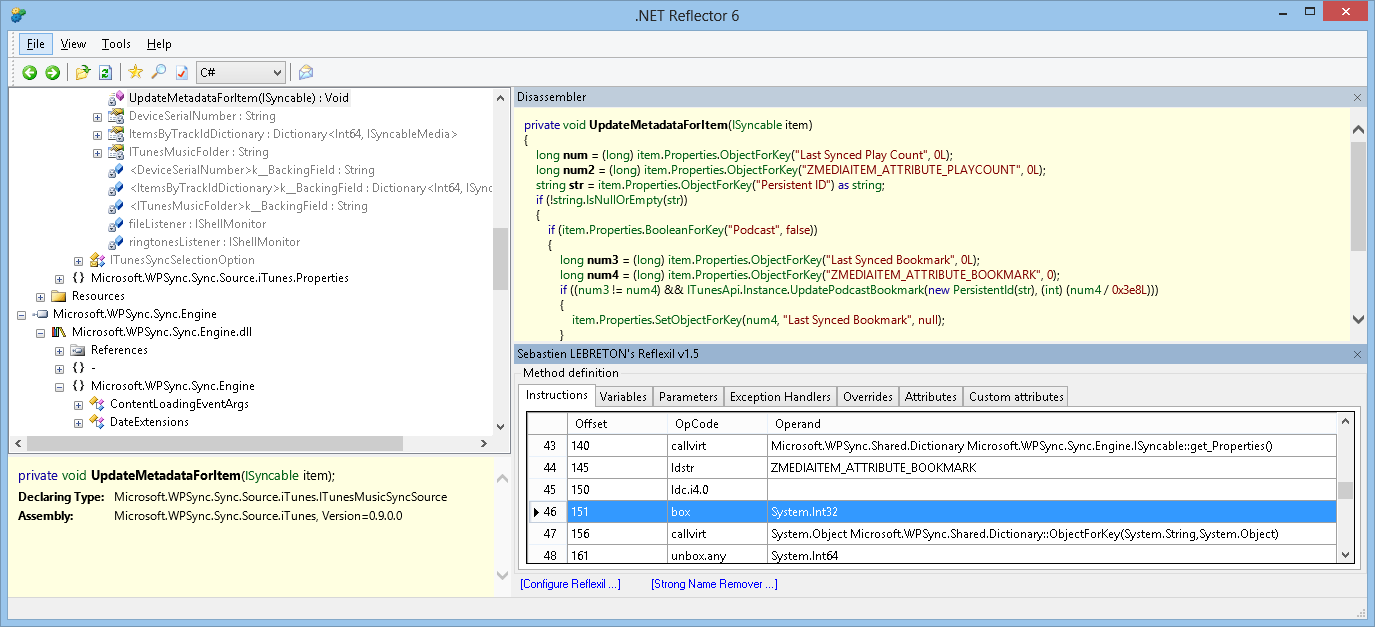
Task: Click the ISyncable type link in code
Action: click(x=756, y=125)
